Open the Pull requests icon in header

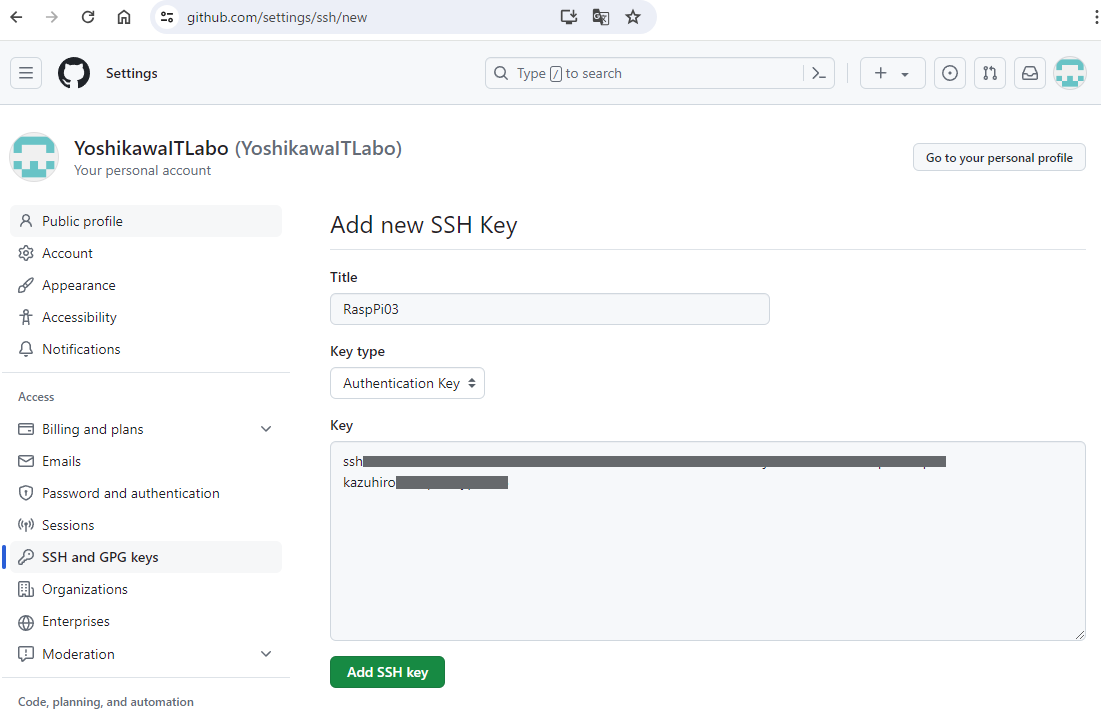989,73
